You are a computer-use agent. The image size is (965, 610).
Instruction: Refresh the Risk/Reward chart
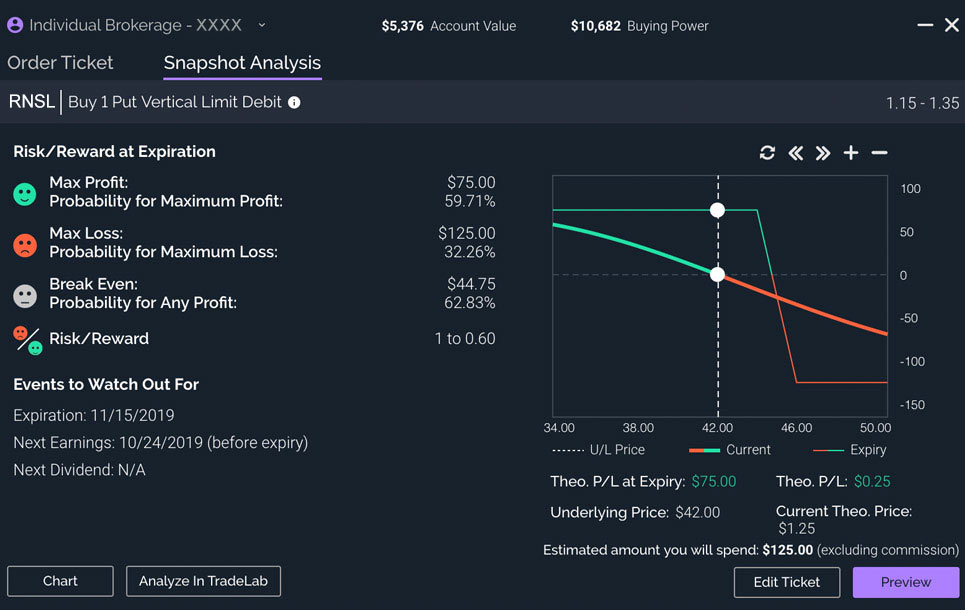click(x=767, y=152)
